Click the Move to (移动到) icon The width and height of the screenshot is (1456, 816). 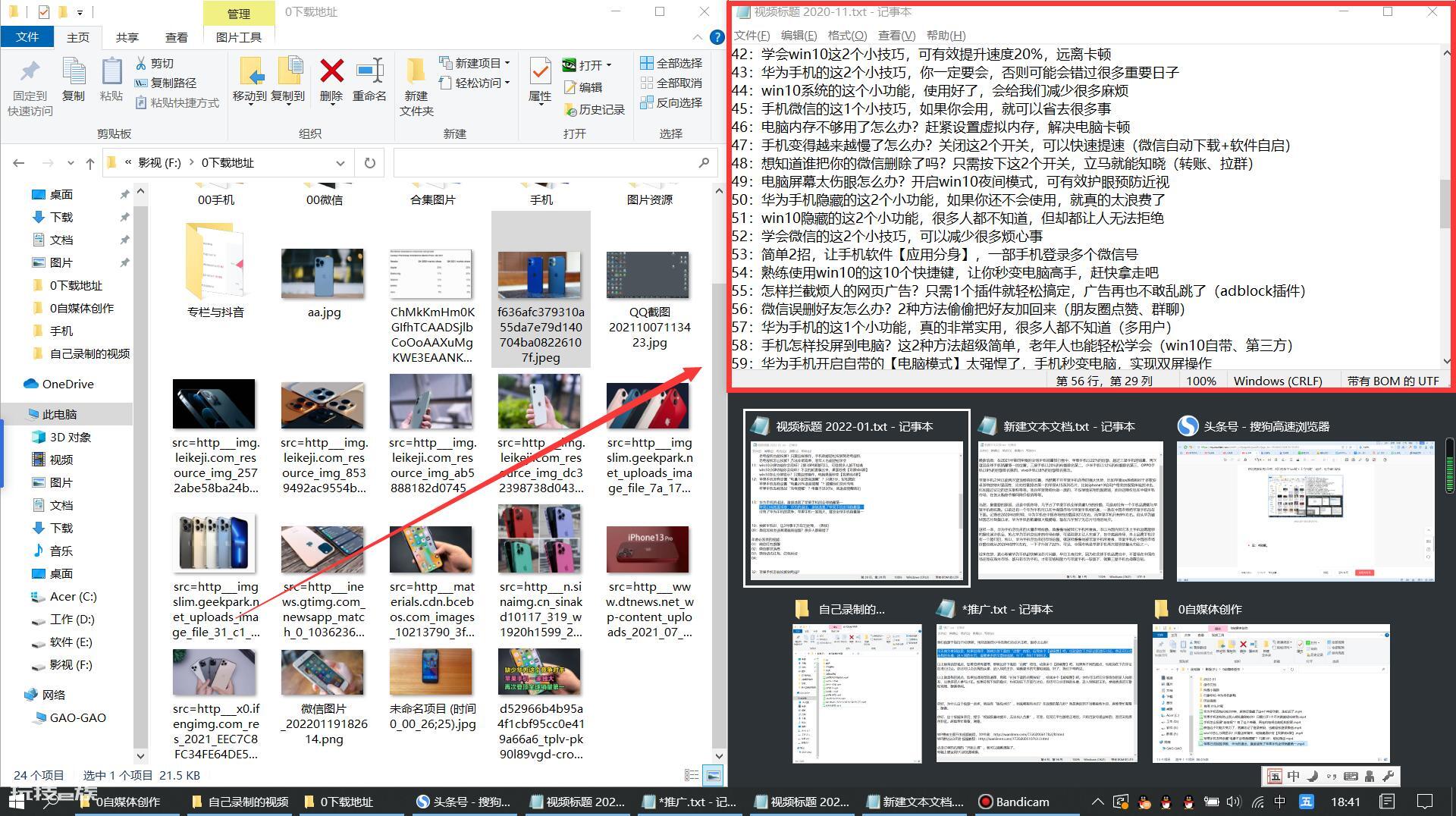click(250, 73)
